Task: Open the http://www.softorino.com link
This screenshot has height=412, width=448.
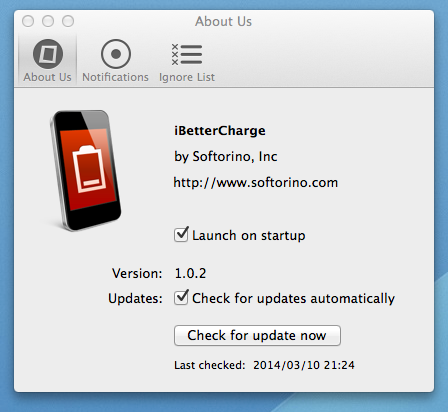Action: click(x=256, y=183)
